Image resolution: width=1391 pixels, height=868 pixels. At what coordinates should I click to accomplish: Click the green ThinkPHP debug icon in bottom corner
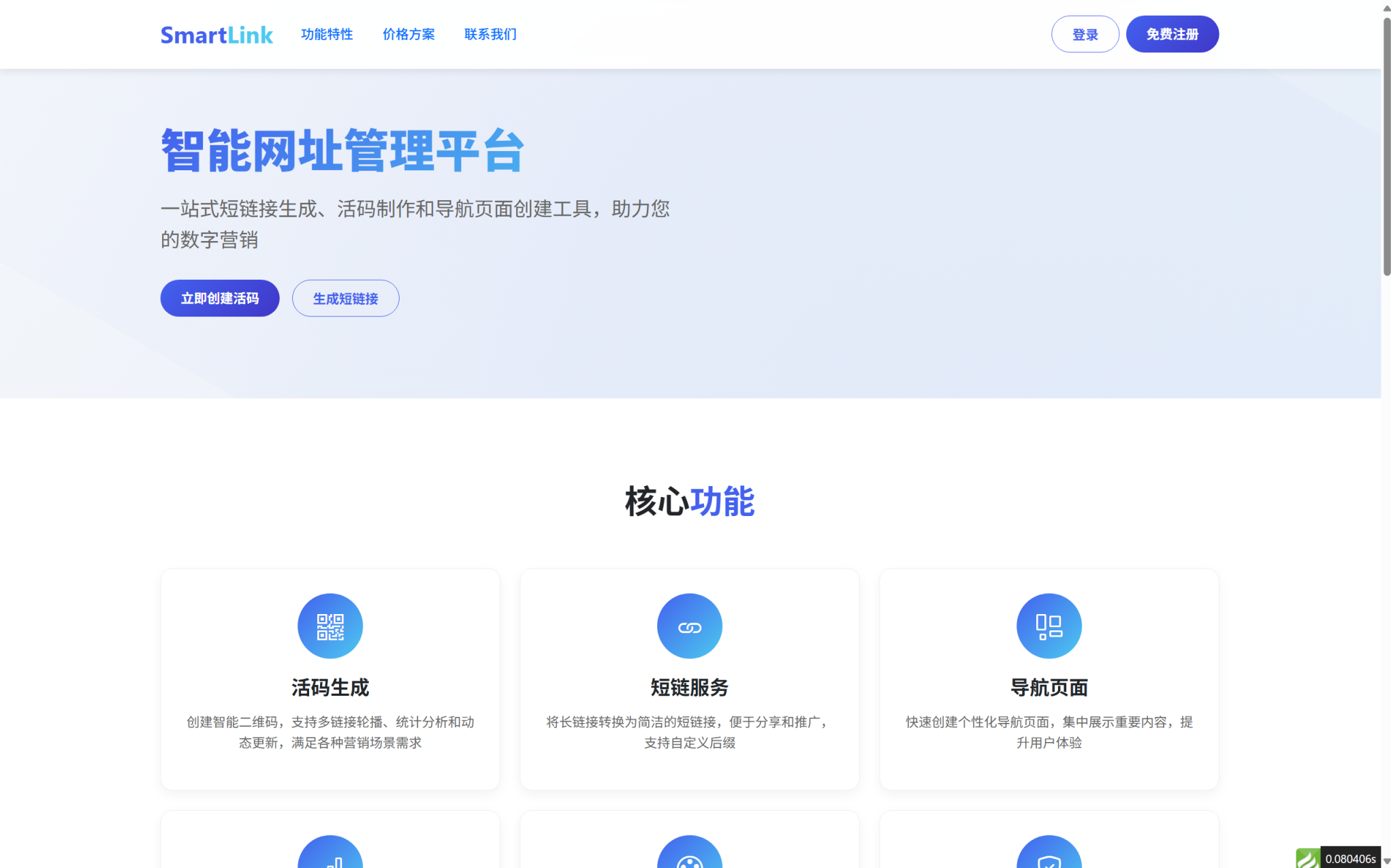1308,858
